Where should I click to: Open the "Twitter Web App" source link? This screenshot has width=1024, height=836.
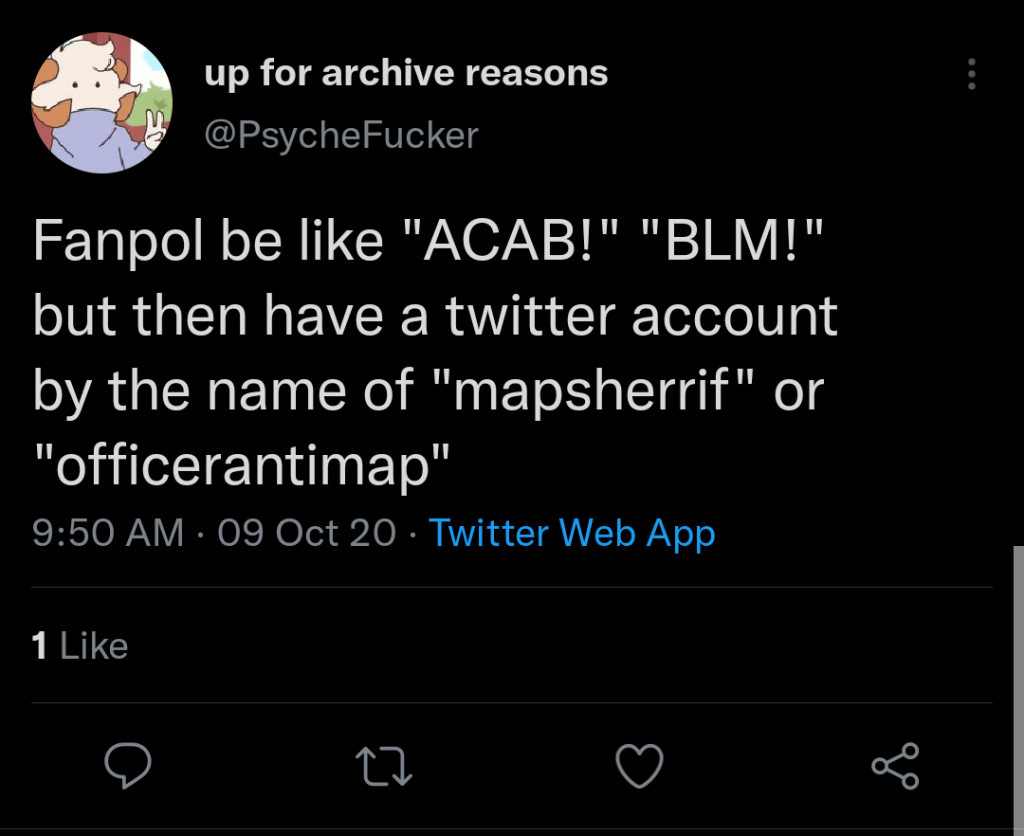point(572,533)
